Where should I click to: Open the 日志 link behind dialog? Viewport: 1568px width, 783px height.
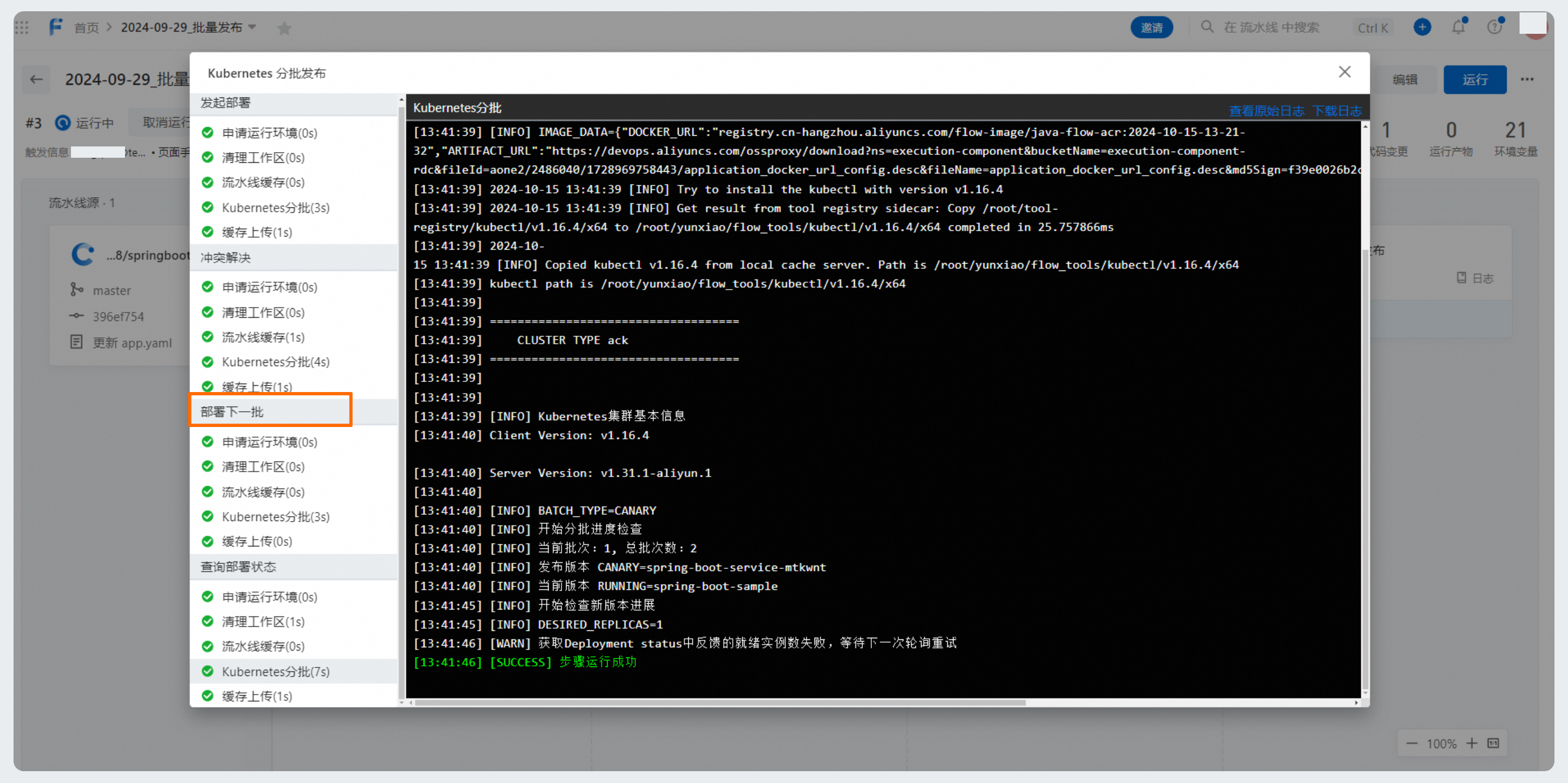click(x=1475, y=278)
